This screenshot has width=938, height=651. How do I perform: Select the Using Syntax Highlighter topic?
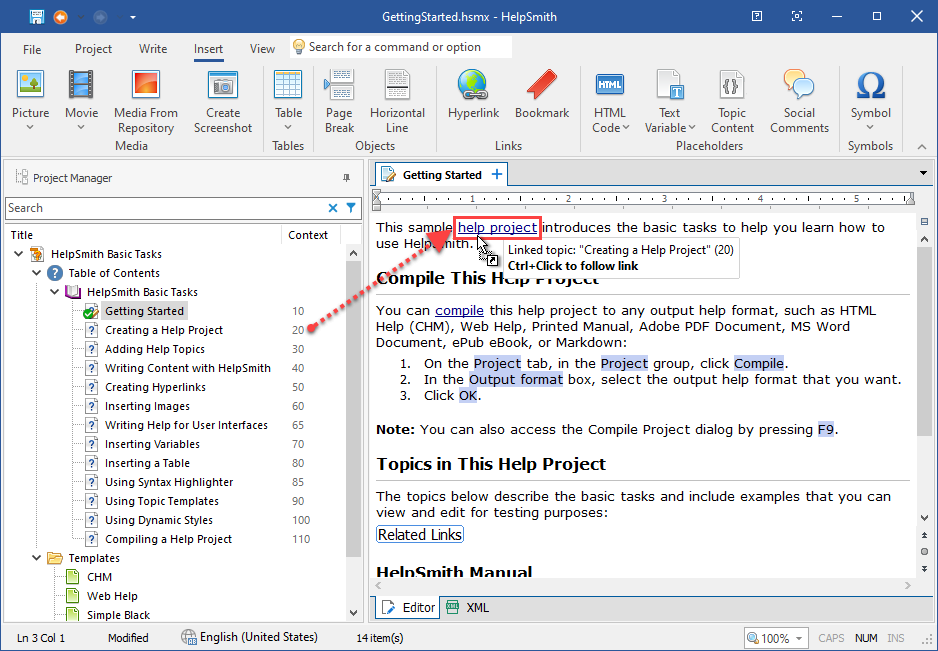coord(169,482)
